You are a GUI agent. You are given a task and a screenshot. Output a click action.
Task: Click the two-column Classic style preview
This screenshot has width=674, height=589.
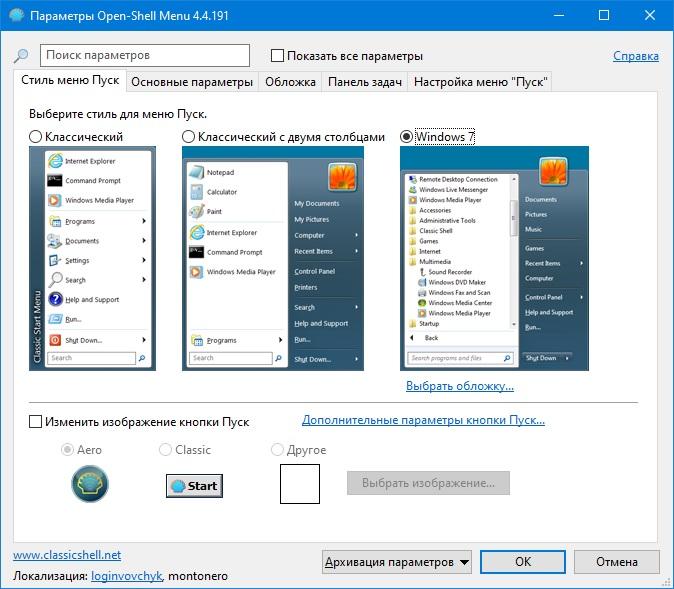(273, 258)
